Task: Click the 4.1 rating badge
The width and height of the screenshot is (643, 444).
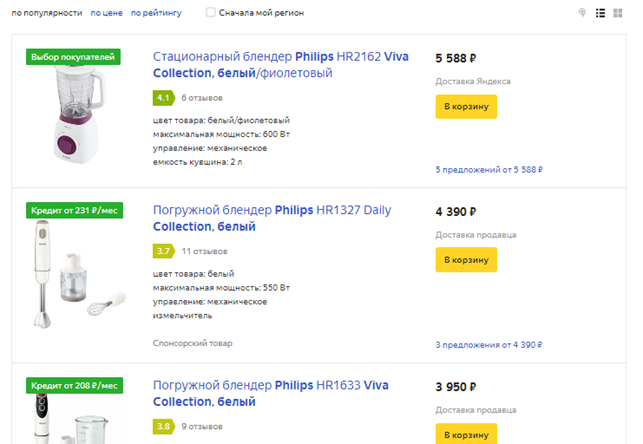Action: (163, 97)
